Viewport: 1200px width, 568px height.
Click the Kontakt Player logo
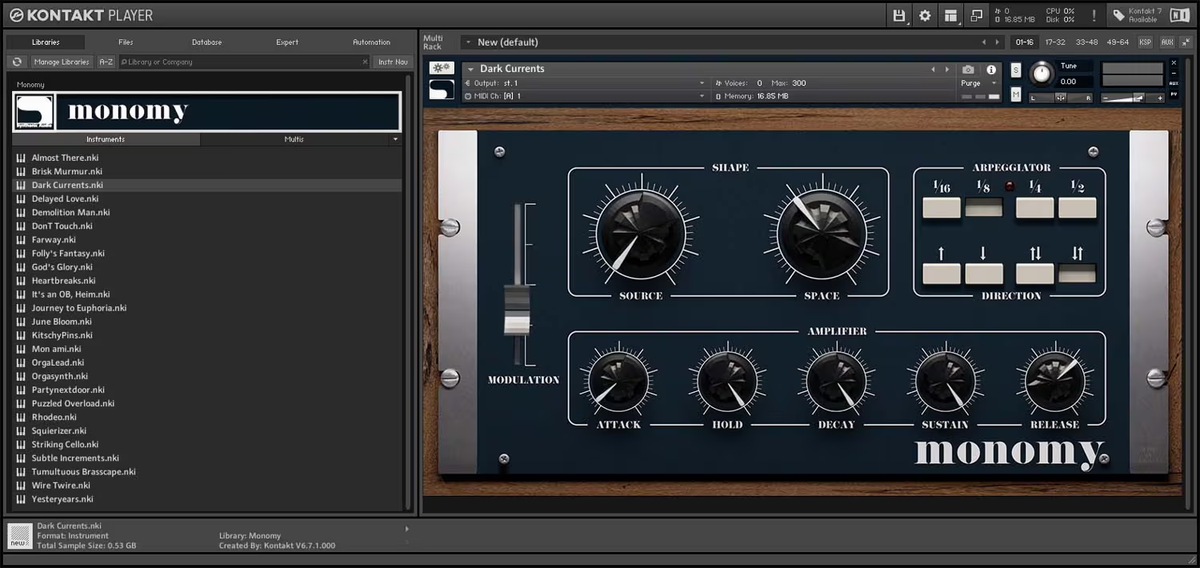82,15
